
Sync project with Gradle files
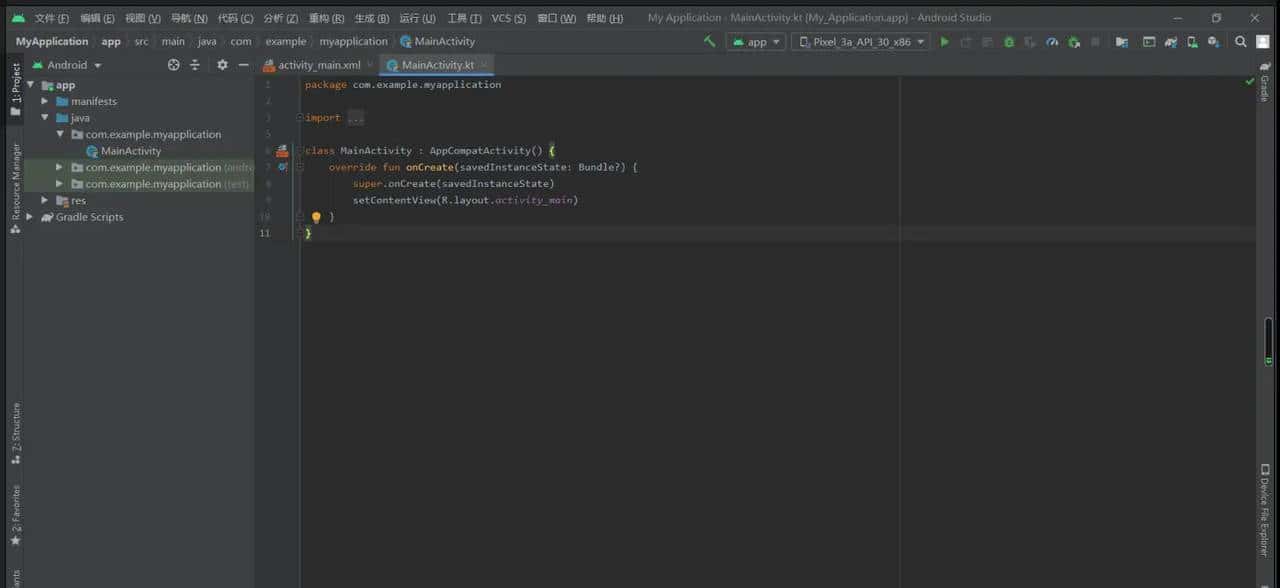[1120, 42]
